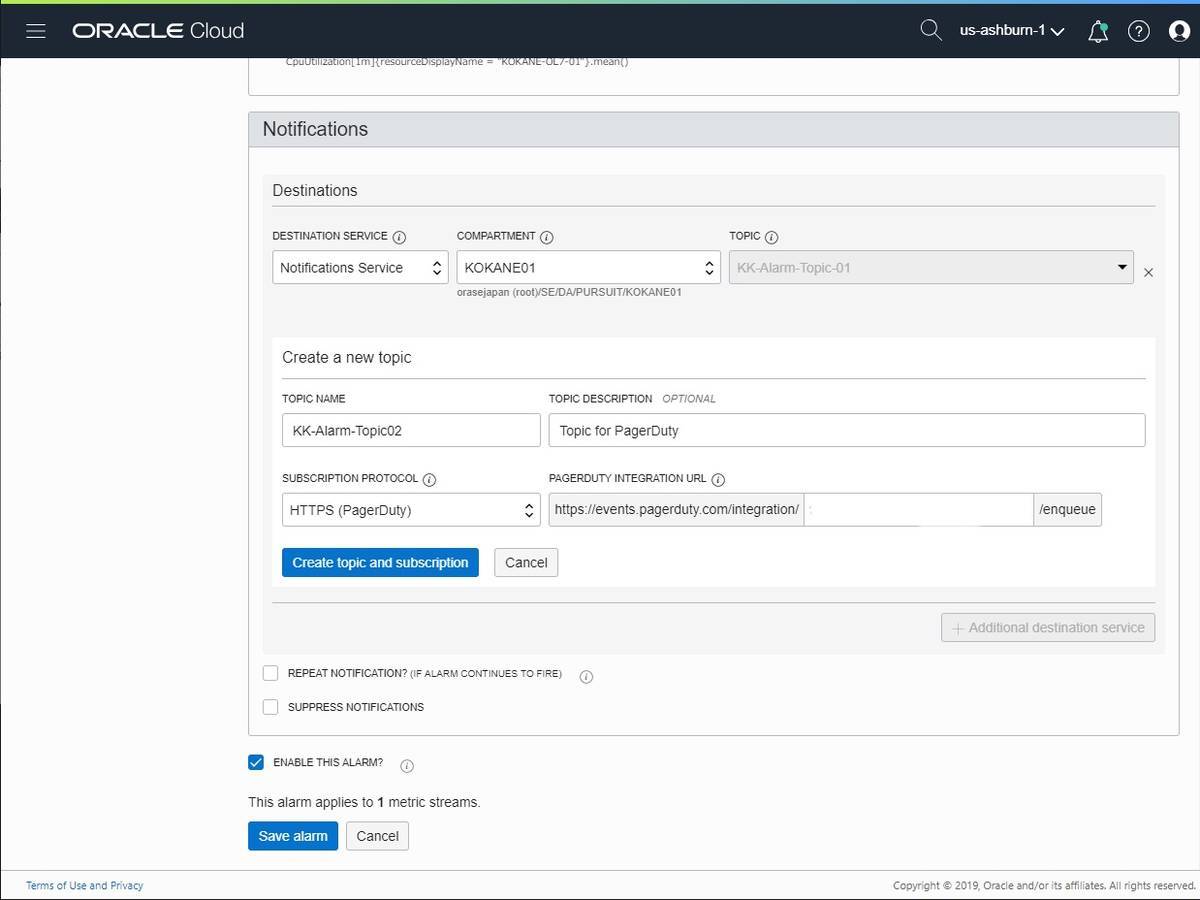Show info for Topic field
Image resolution: width=1200 pixels, height=900 pixels.
pyautogui.click(x=771, y=237)
